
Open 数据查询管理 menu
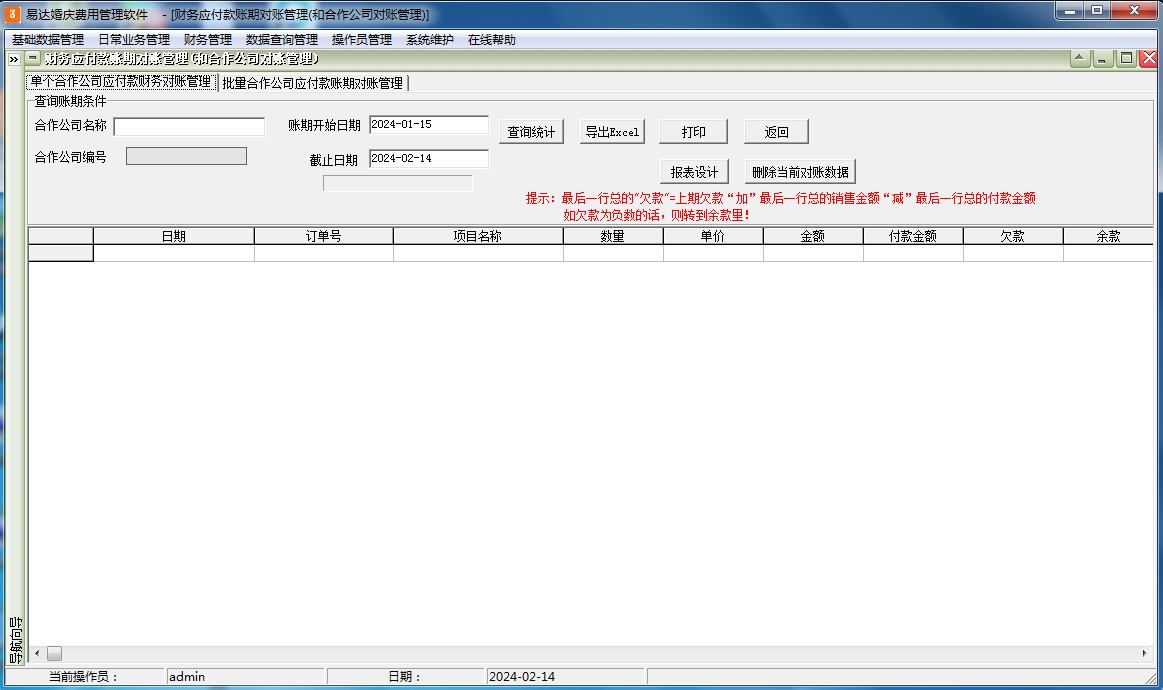(x=282, y=39)
